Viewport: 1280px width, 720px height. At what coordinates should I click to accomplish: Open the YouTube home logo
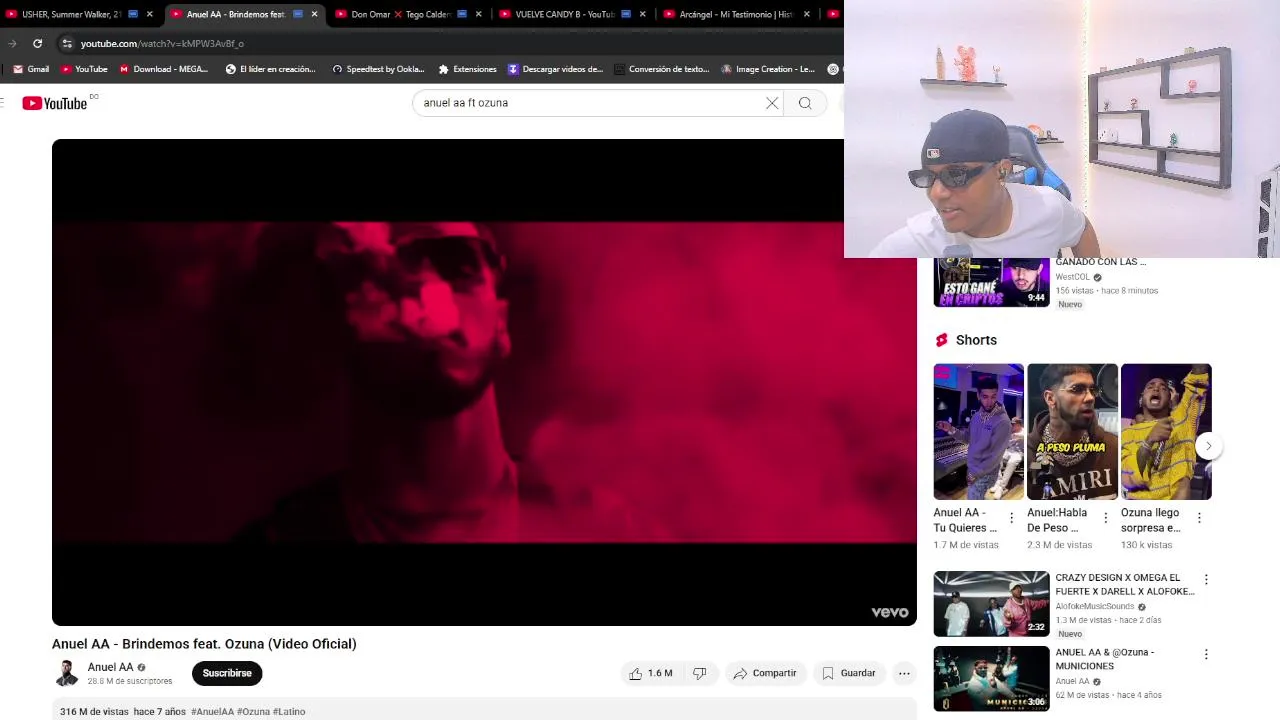(x=55, y=103)
